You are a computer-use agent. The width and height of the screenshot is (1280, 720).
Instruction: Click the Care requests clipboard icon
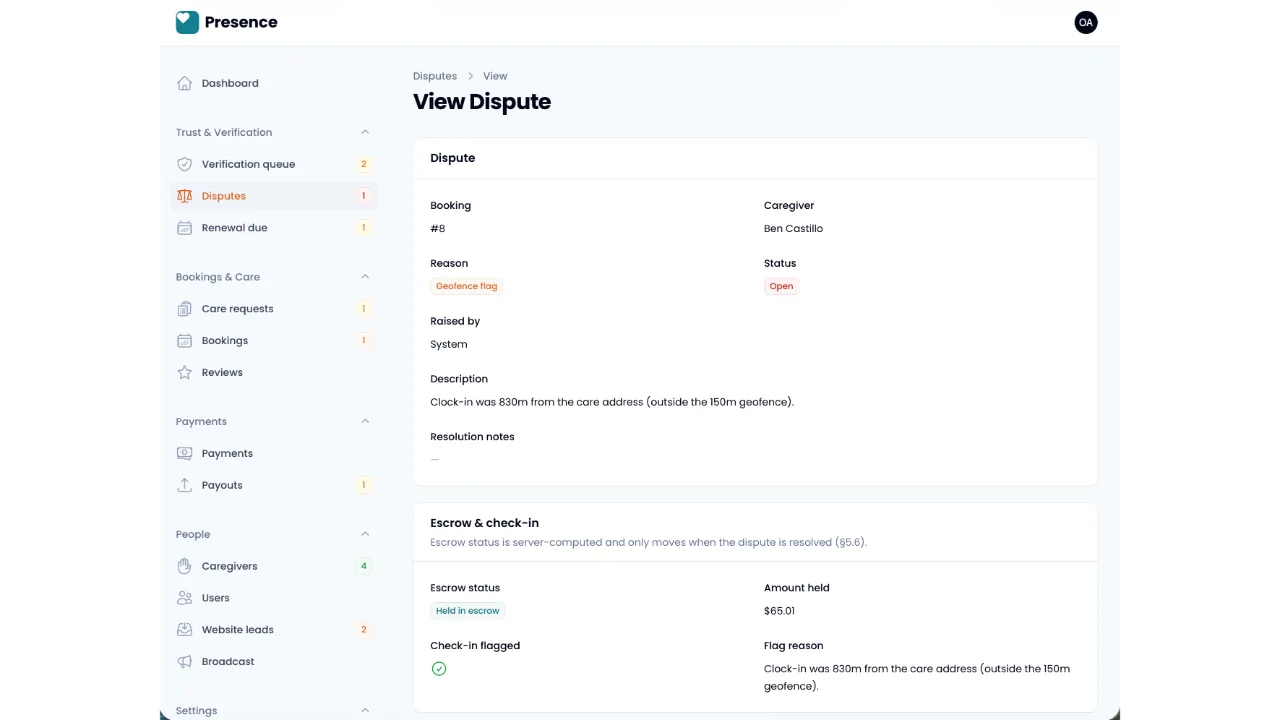coord(184,309)
